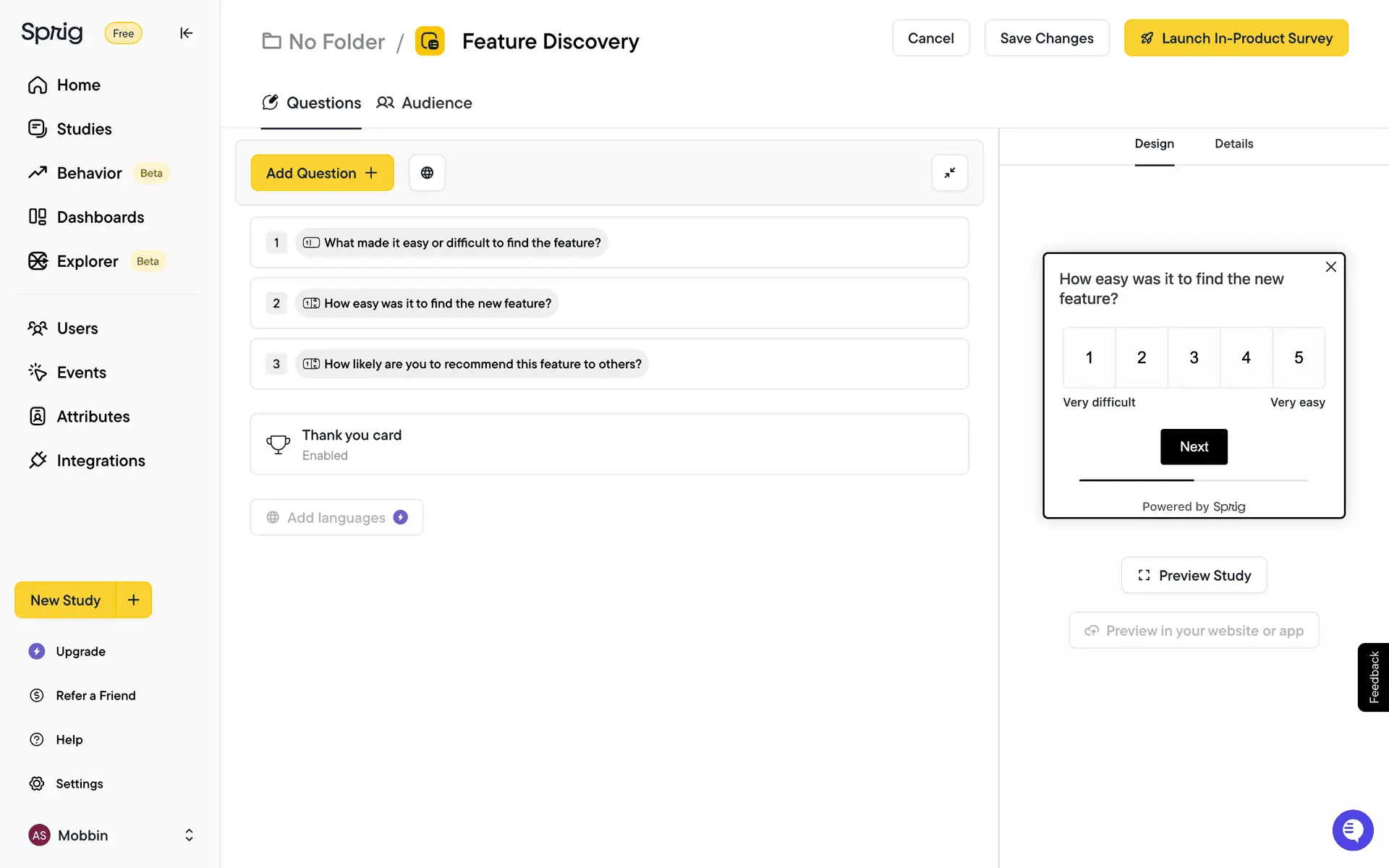Open the Details tab in the right panel
This screenshot has width=1389, height=868.
click(x=1233, y=144)
